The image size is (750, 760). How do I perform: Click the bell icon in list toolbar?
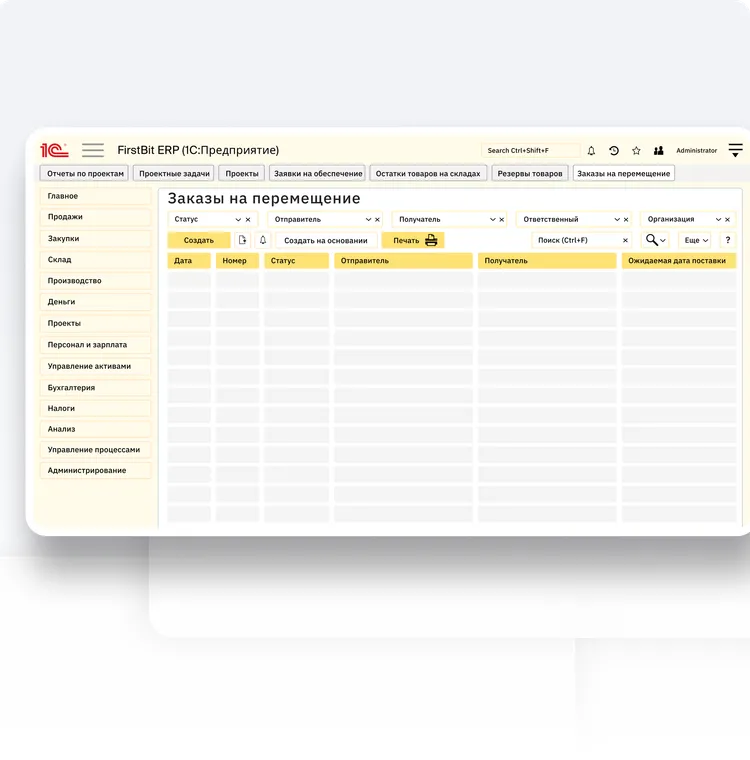tap(264, 240)
